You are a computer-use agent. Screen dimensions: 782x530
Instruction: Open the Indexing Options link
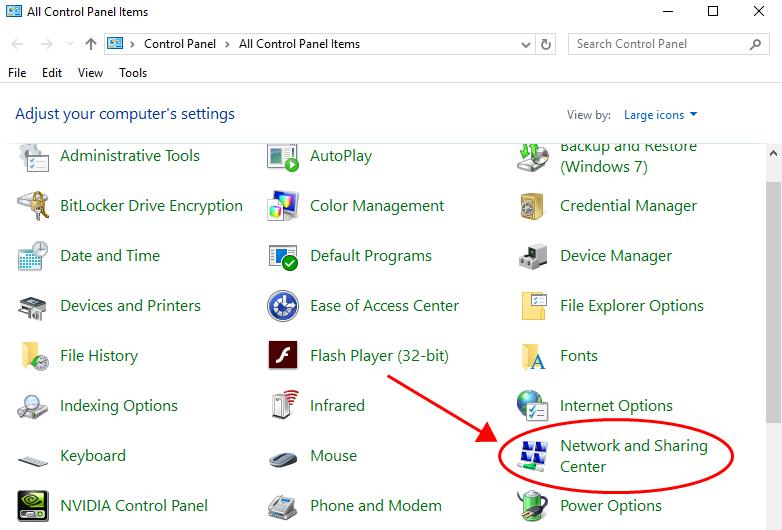pyautogui.click(x=119, y=406)
